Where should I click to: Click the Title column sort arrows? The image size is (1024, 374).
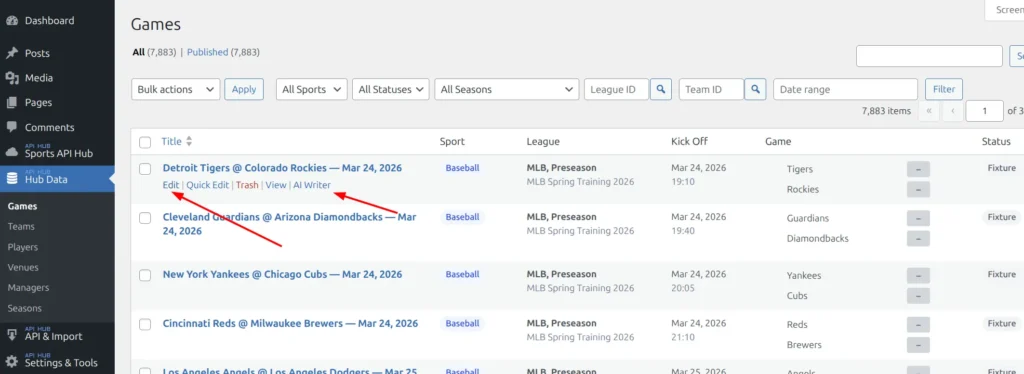(189, 141)
